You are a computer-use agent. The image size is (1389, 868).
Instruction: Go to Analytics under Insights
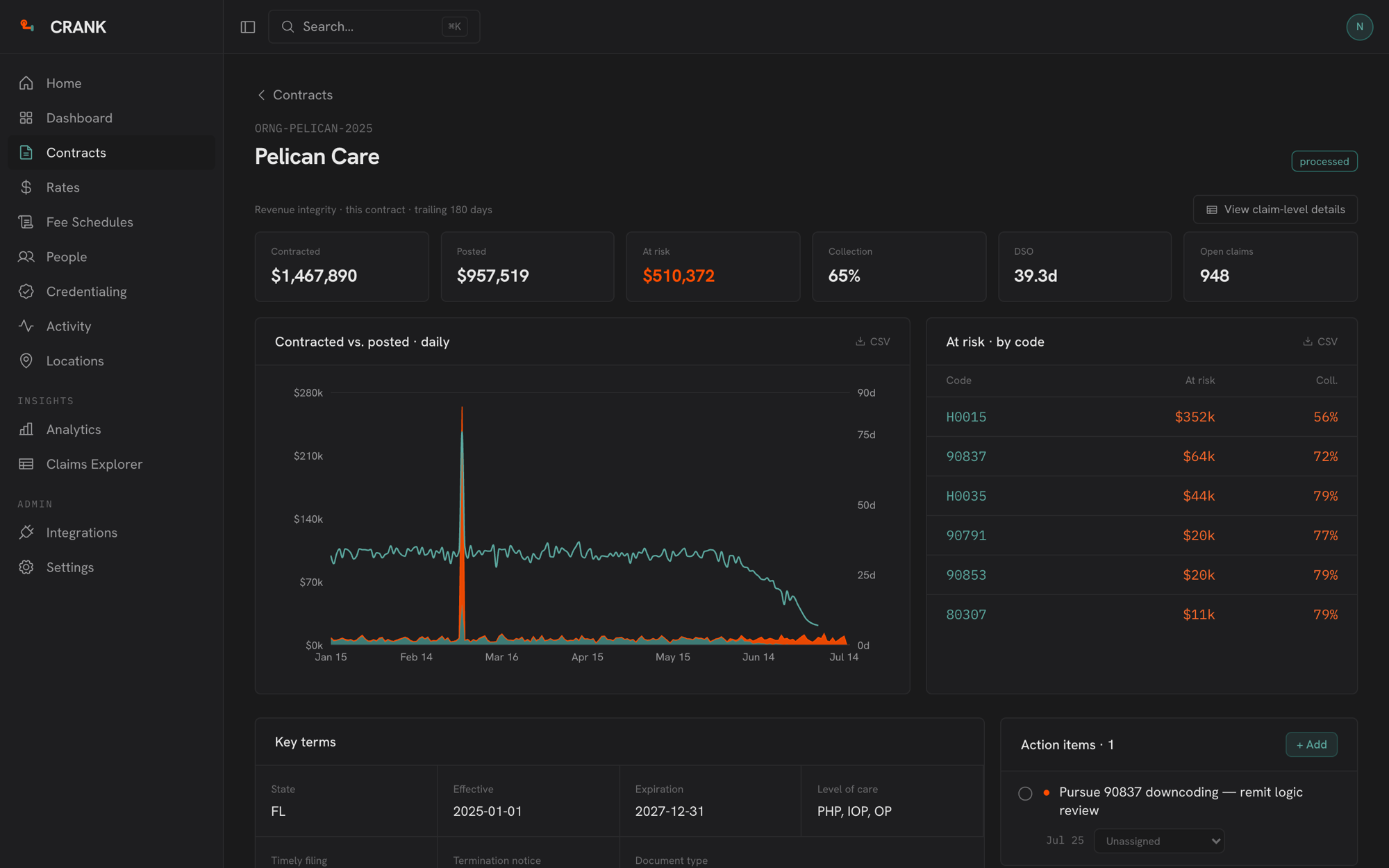pyautogui.click(x=111, y=429)
